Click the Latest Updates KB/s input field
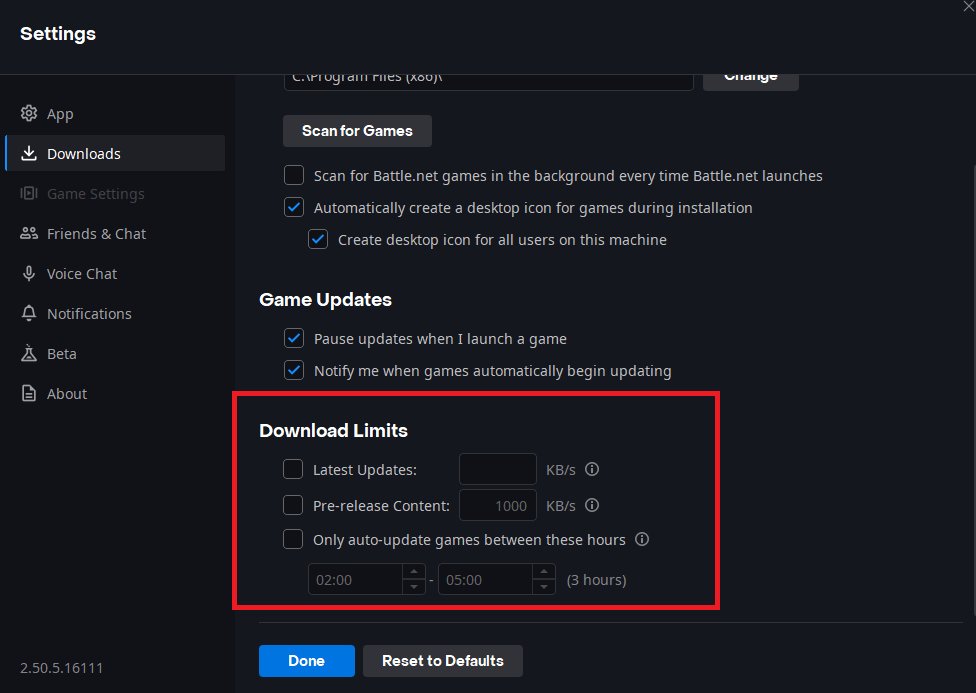This screenshot has width=976, height=693. pyautogui.click(x=498, y=469)
